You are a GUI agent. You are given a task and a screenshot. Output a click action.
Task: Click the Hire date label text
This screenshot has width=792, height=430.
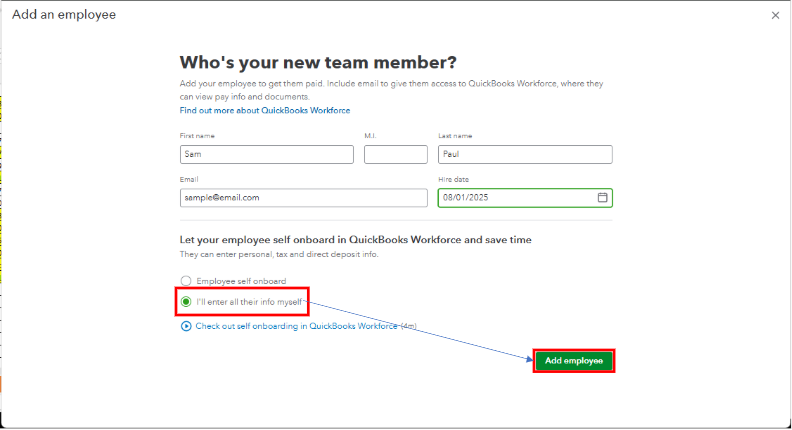pos(453,179)
